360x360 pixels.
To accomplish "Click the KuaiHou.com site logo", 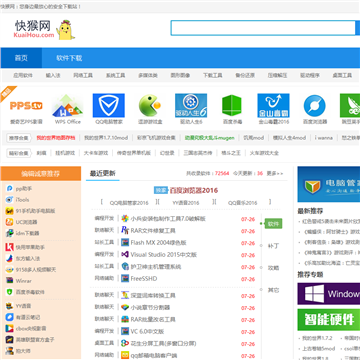I will click(x=44, y=30).
